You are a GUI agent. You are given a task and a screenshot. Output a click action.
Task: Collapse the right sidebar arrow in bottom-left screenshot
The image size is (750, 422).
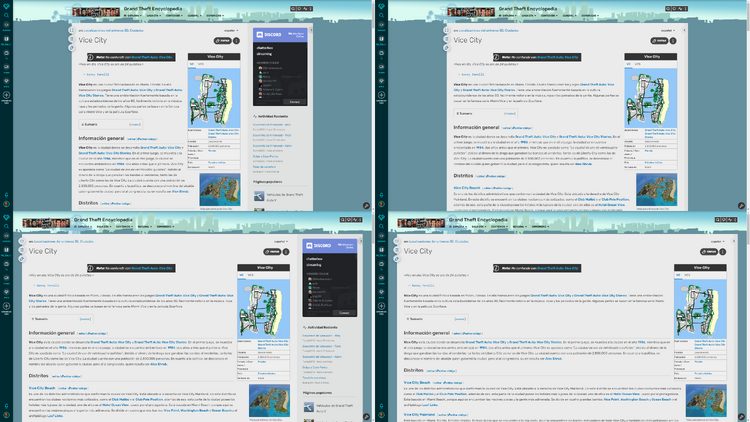click(360, 241)
